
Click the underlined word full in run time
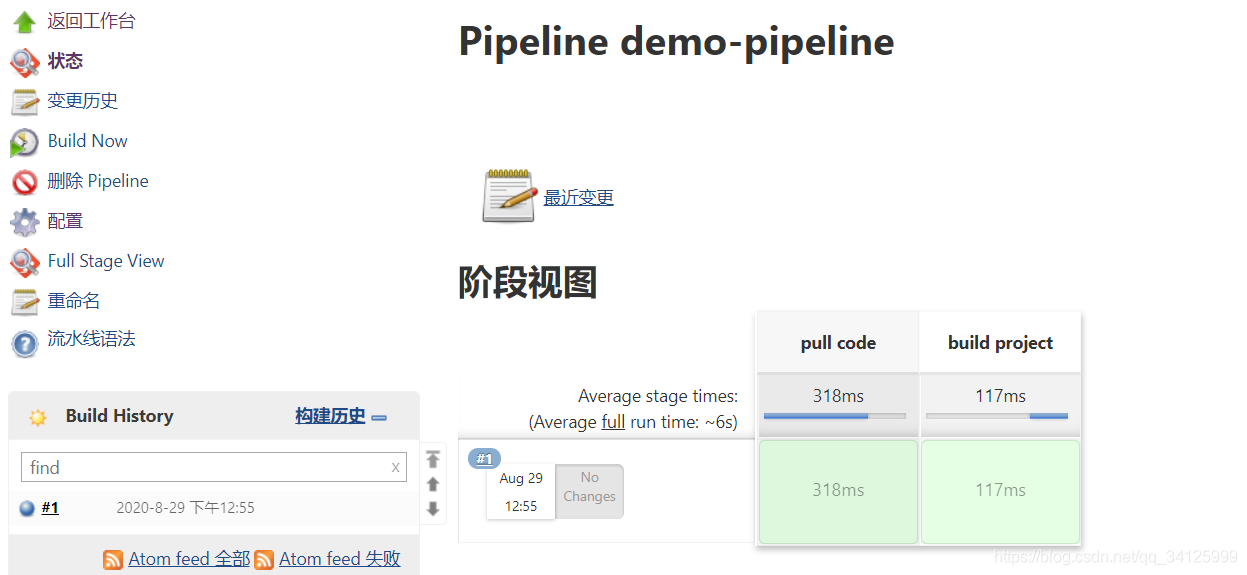(613, 422)
